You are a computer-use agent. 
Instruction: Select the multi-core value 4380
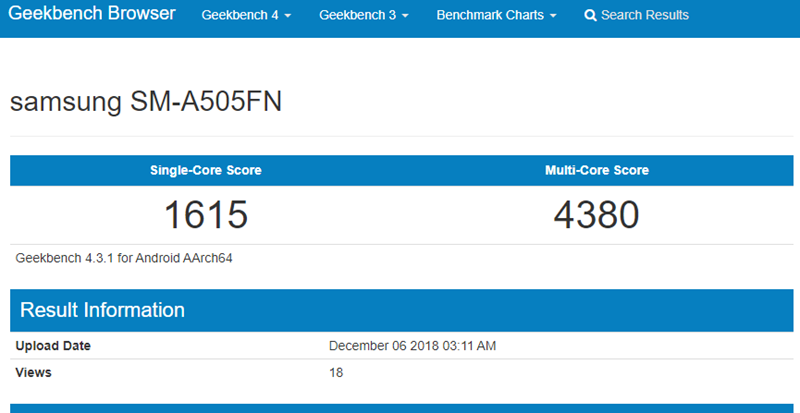pyautogui.click(x=596, y=215)
